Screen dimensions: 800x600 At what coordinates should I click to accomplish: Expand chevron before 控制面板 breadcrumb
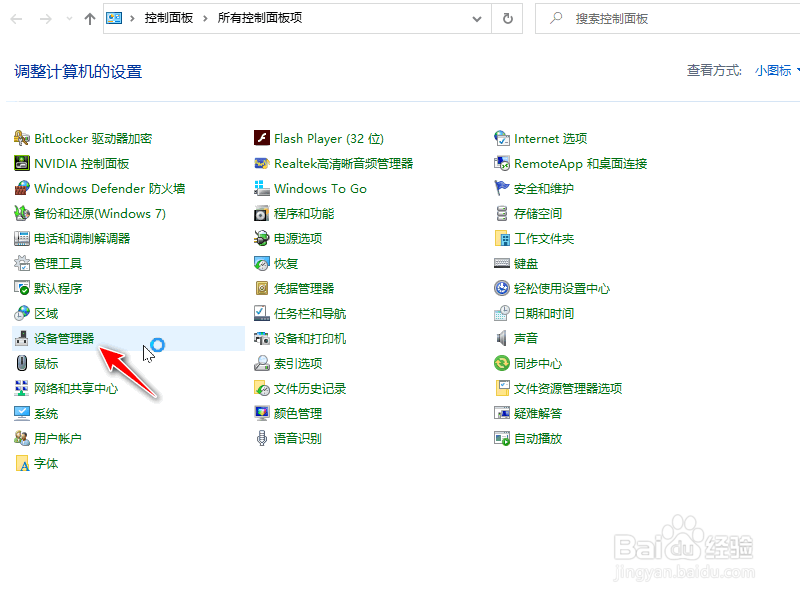click(x=132, y=19)
